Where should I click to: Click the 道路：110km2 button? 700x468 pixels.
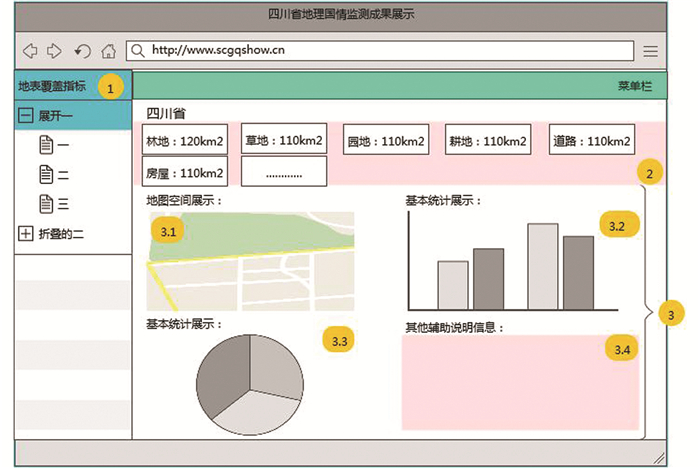click(x=591, y=141)
